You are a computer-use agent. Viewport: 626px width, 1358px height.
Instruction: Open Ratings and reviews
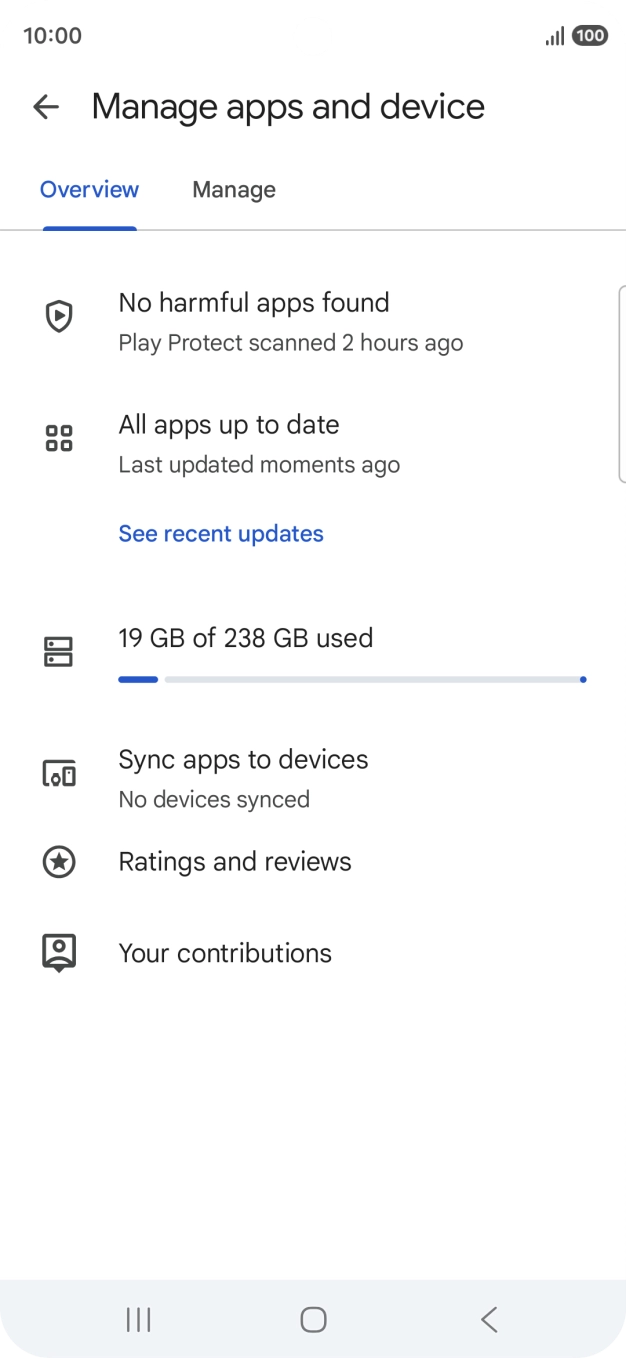[235, 862]
